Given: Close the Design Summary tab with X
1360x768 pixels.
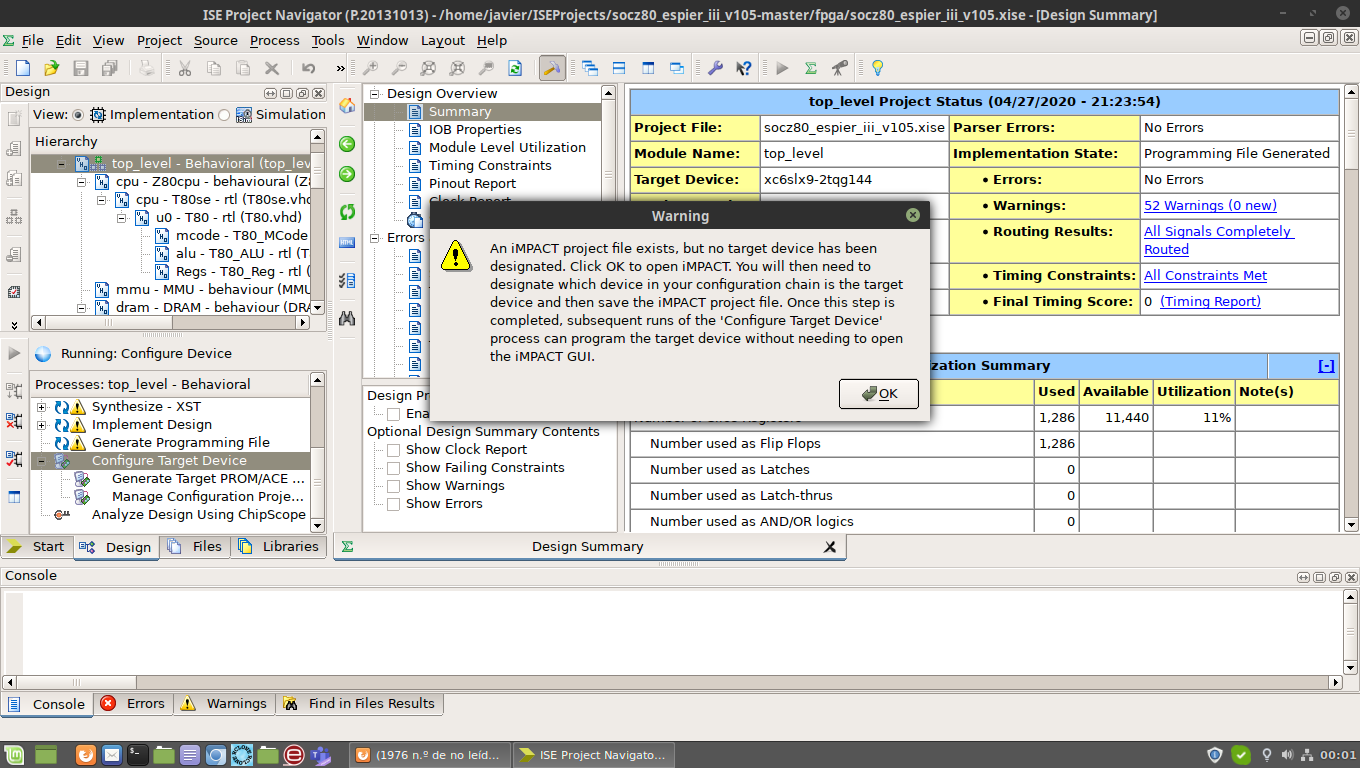Looking at the screenshot, I should (x=829, y=547).
